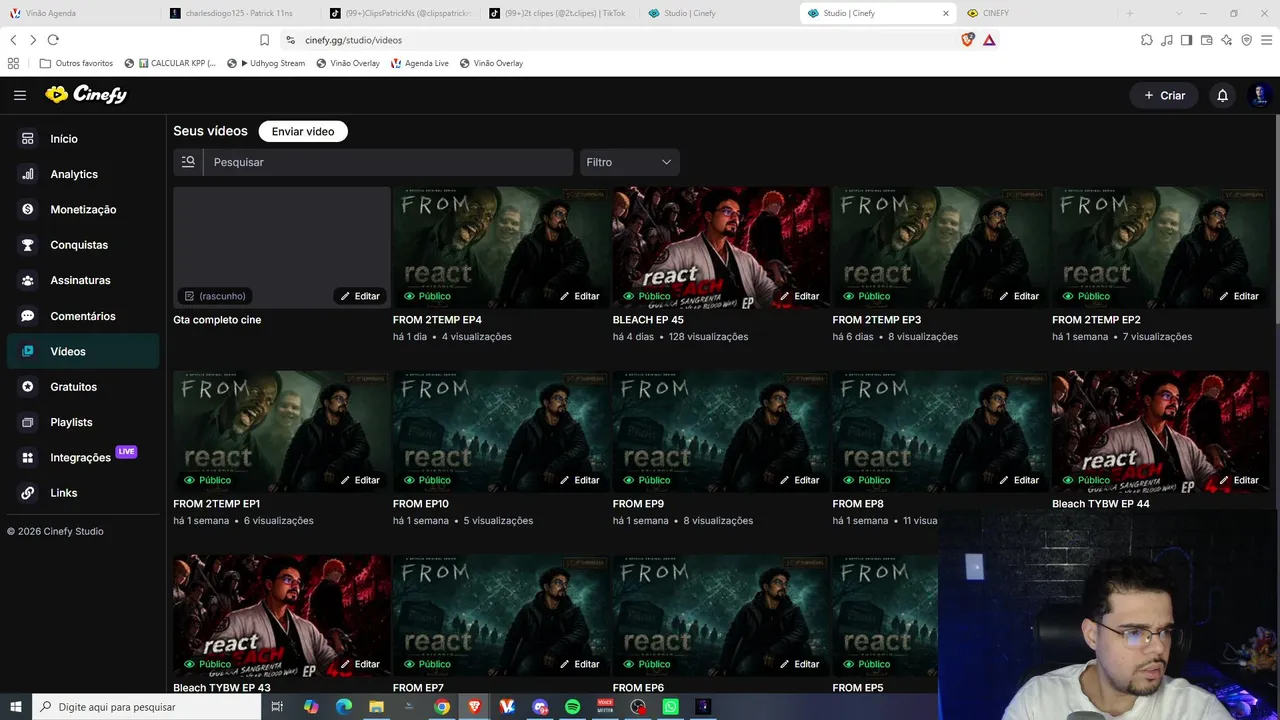
Task: Reload the page
Action: click(x=53, y=40)
